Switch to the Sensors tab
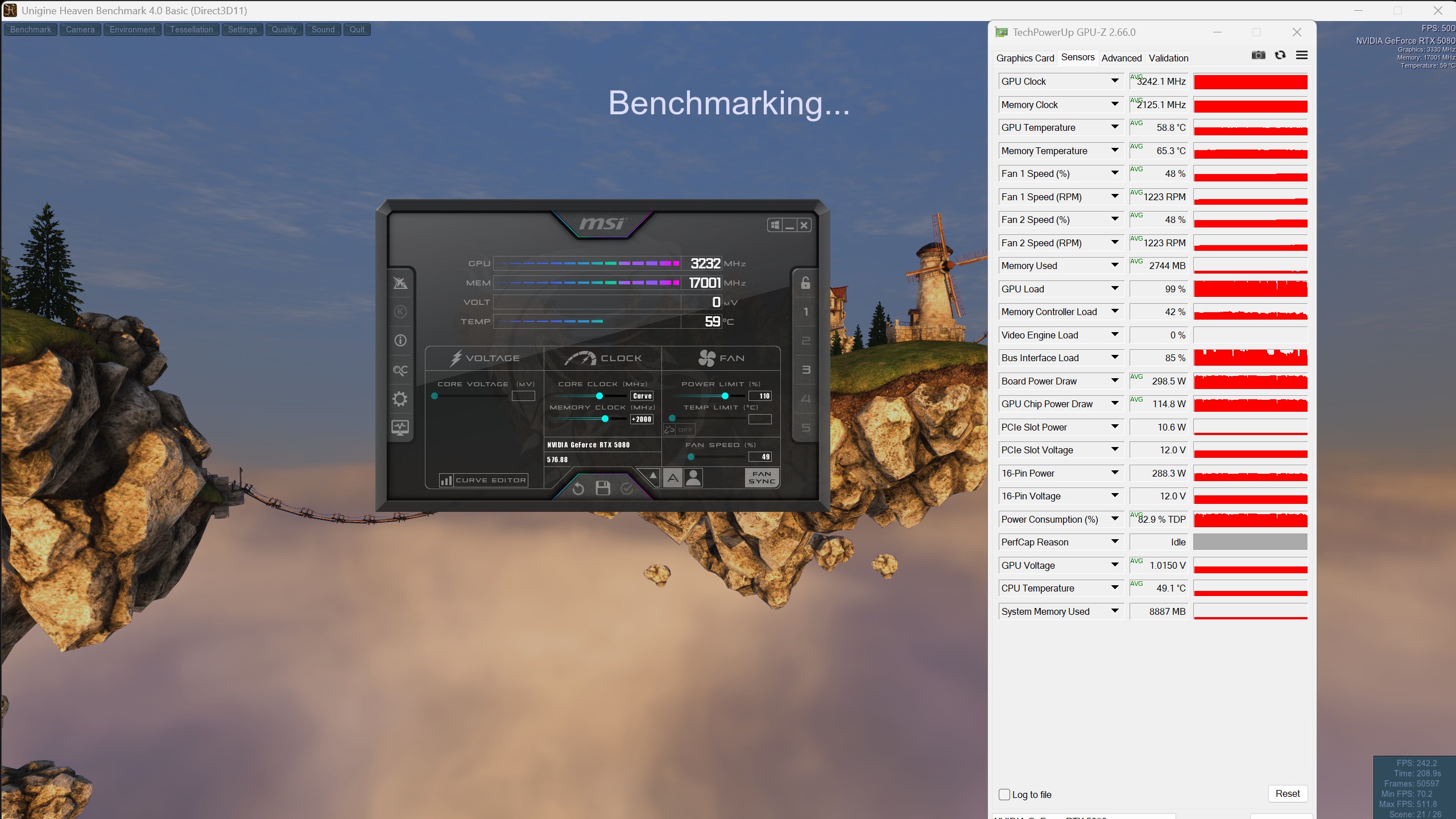This screenshot has width=1456, height=819. pyautogui.click(x=1078, y=57)
